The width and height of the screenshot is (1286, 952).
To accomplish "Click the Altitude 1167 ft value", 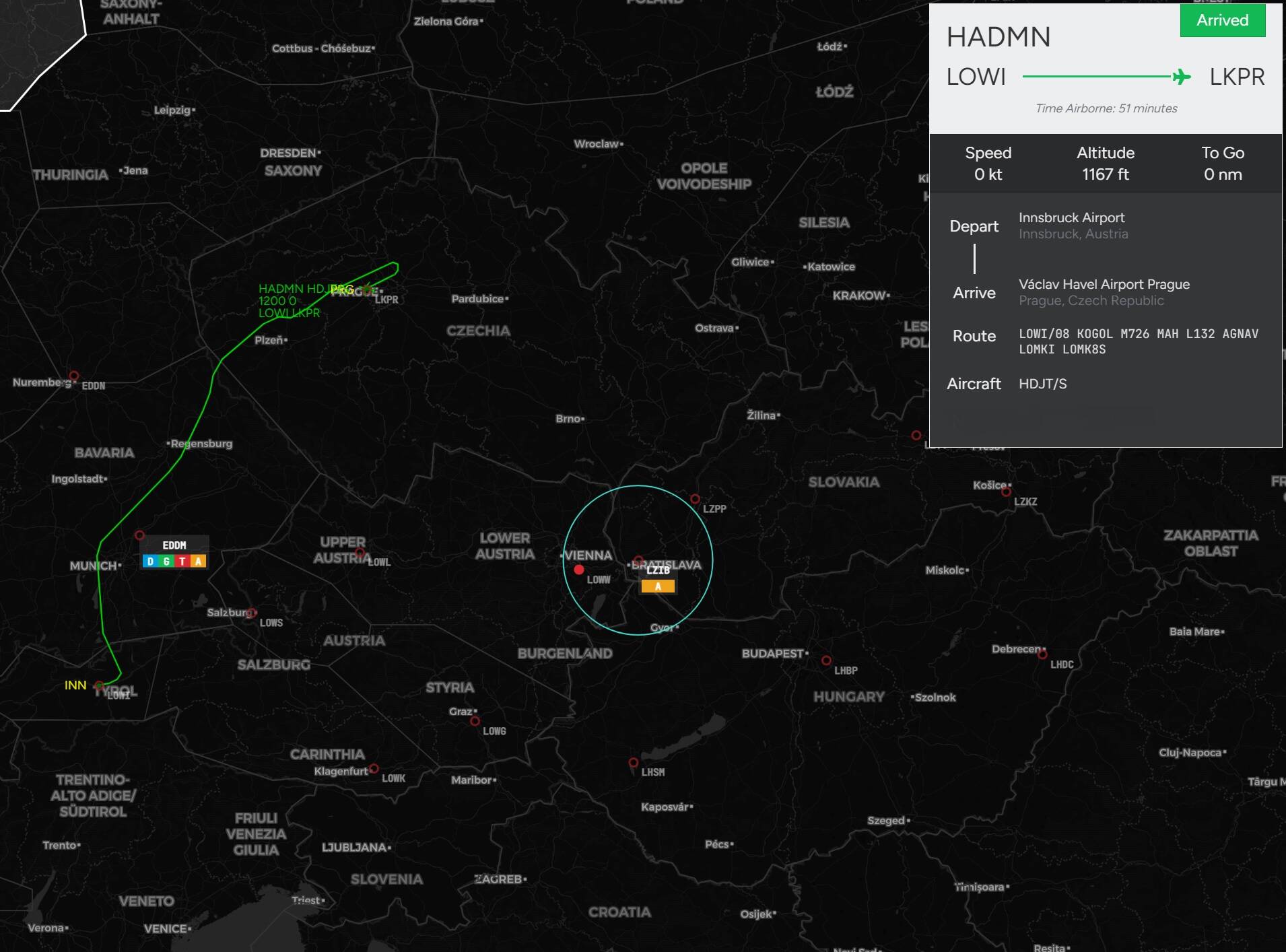I will click(x=1106, y=174).
